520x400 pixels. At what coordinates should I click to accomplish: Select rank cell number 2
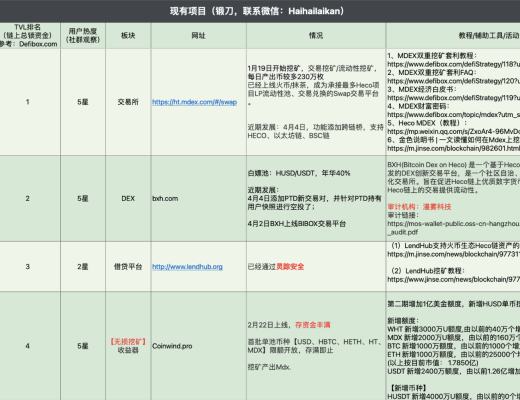click(x=30, y=198)
